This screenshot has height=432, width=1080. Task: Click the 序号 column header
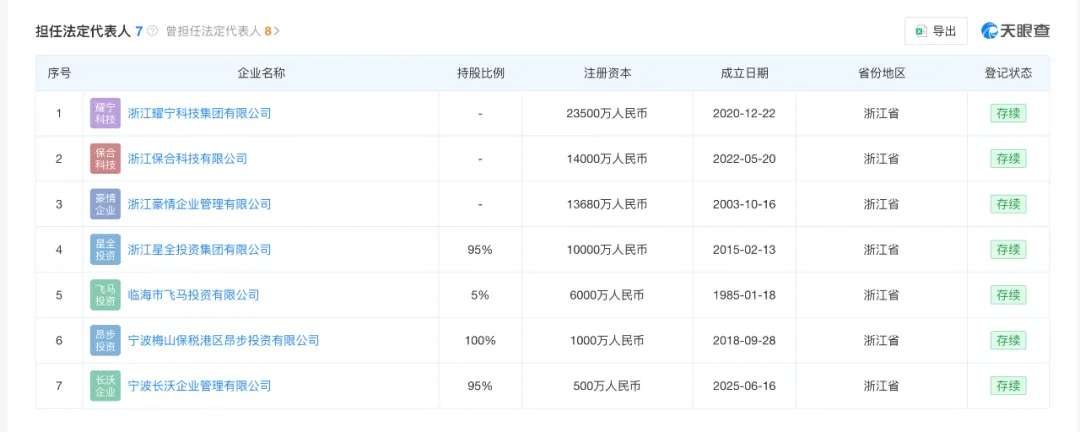point(59,73)
